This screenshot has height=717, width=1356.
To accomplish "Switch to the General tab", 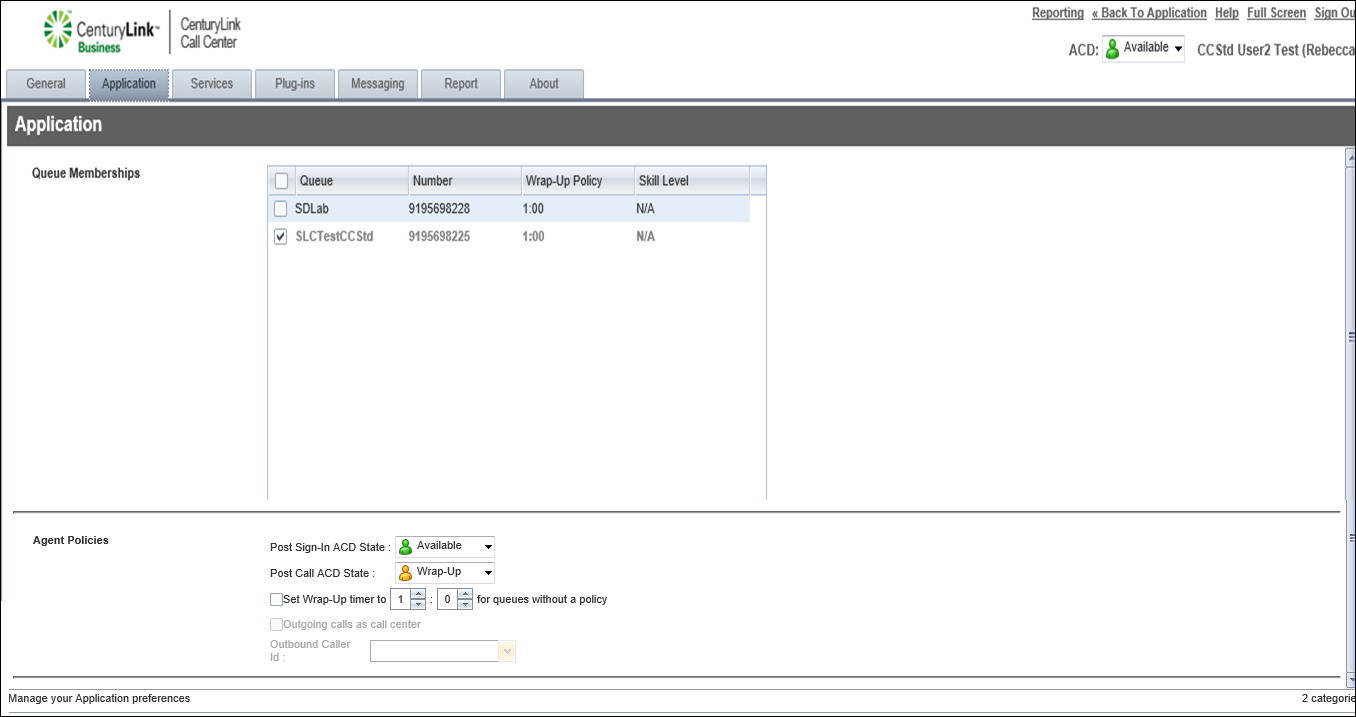I will 46,84.
